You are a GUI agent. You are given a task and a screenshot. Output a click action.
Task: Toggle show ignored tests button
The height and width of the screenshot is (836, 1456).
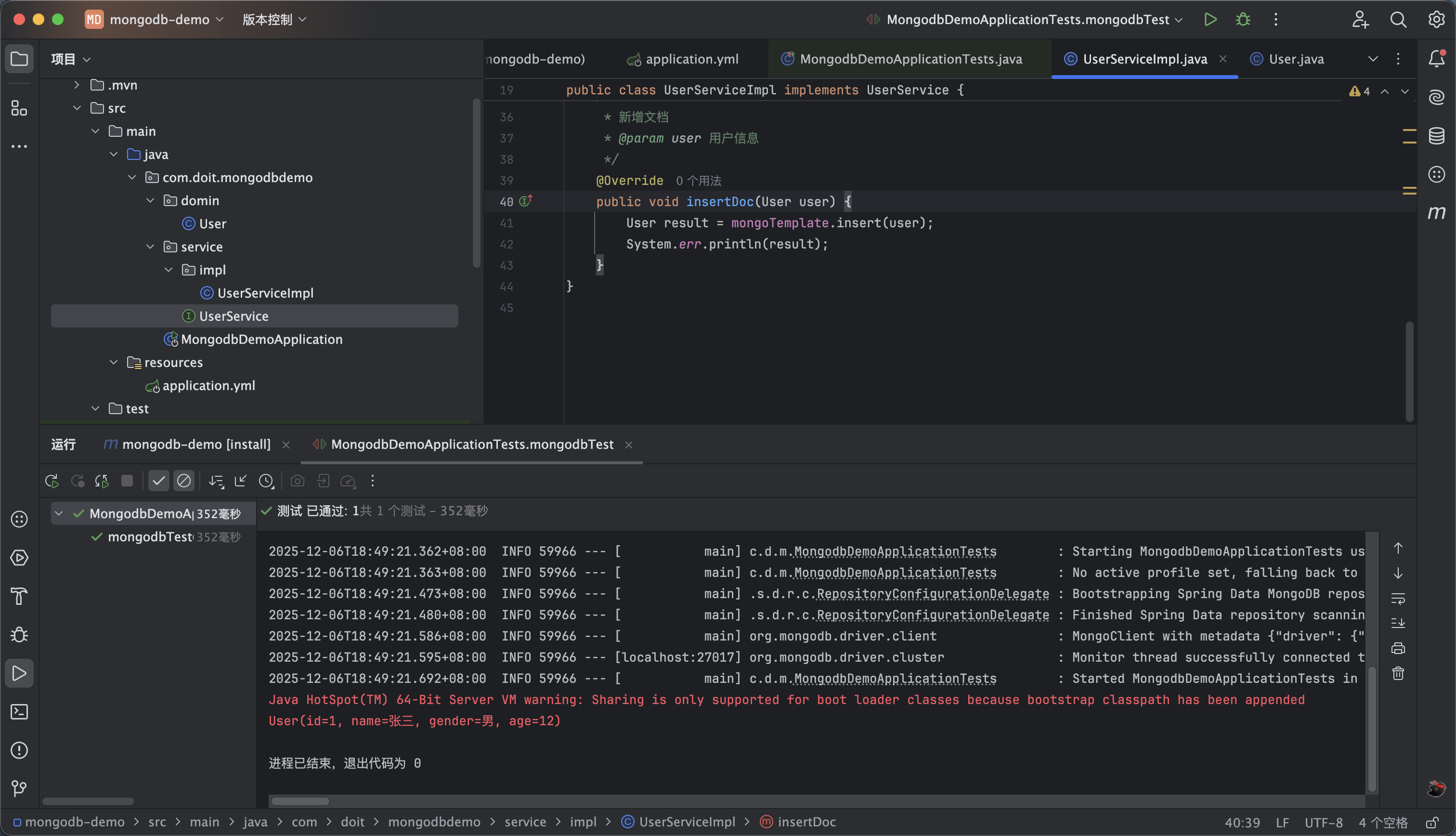(x=183, y=481)
